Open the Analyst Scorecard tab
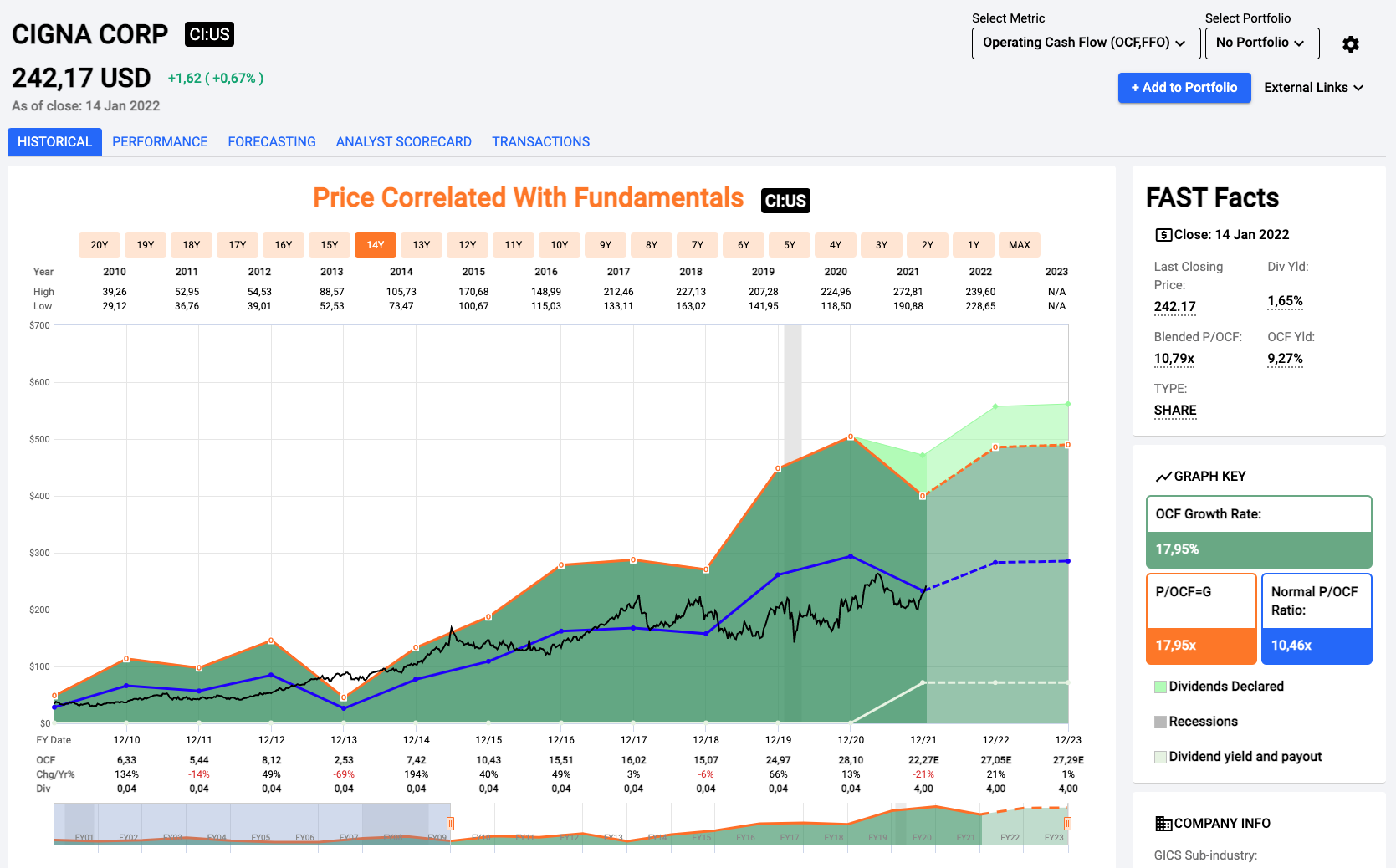1396x868 pixels. pos(403,142)
